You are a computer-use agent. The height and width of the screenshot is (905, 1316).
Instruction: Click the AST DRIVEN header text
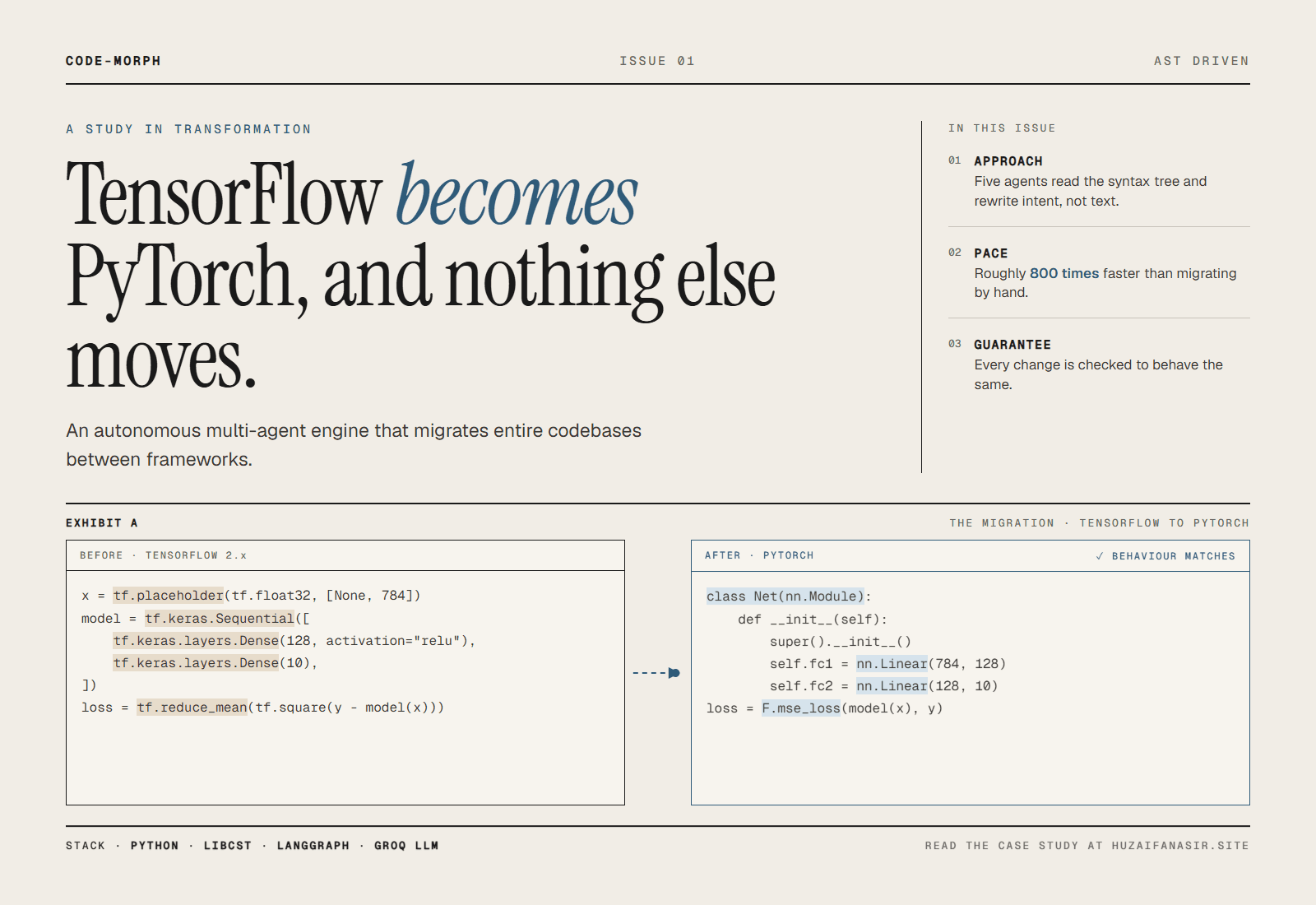1201,61
